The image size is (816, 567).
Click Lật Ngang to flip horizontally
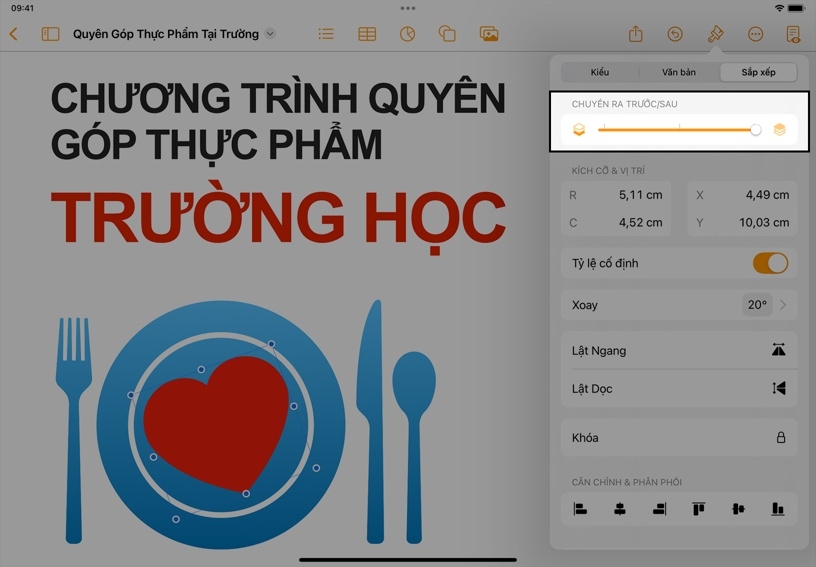679,350
